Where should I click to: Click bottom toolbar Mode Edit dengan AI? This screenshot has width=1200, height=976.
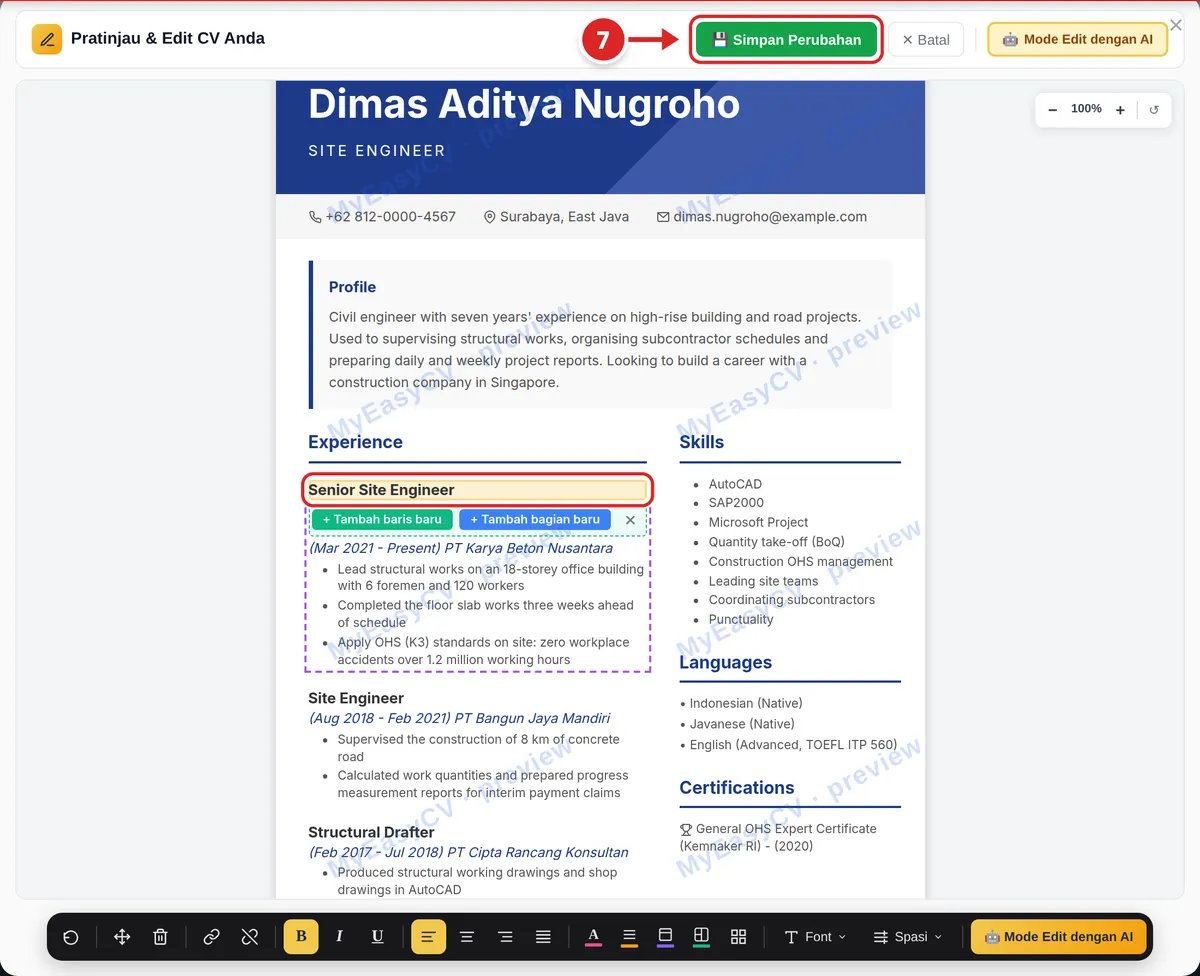(1058, 937)
